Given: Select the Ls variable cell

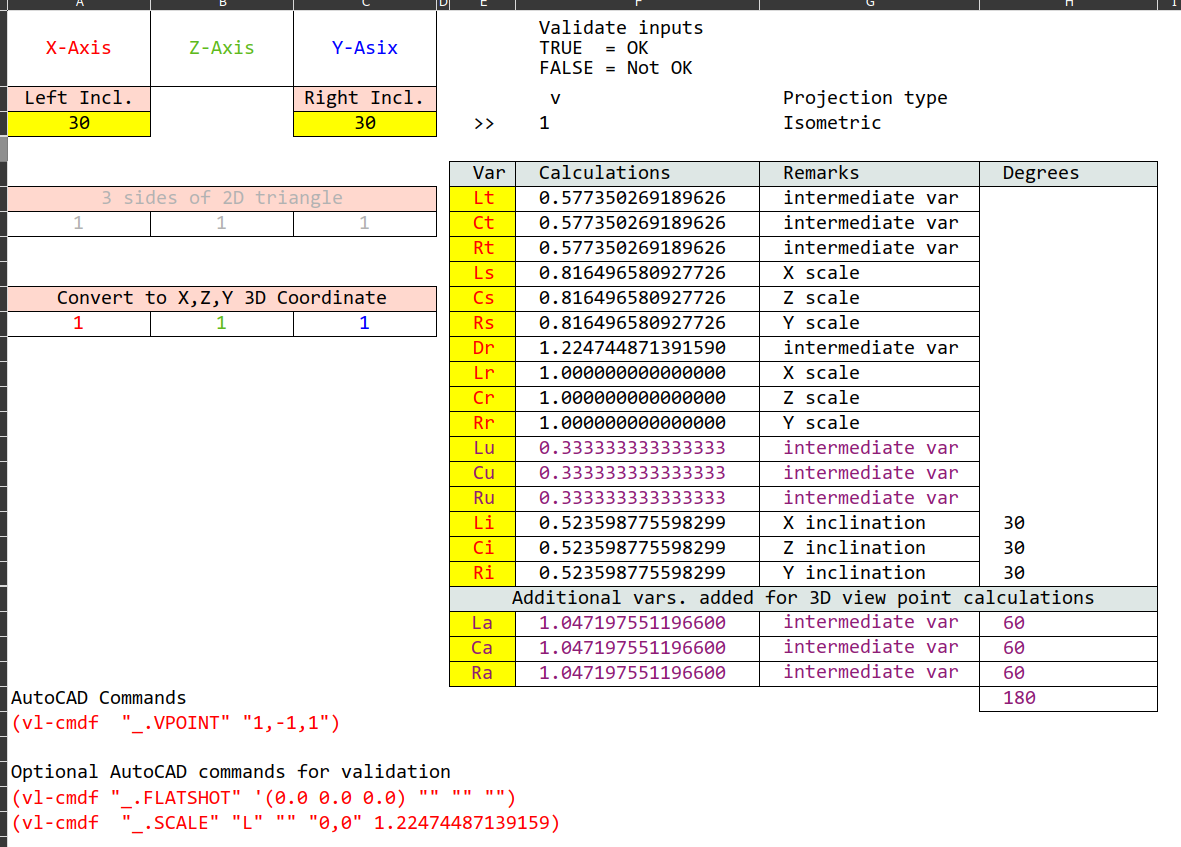Looking at the screenshot, I should coord(483,273).
